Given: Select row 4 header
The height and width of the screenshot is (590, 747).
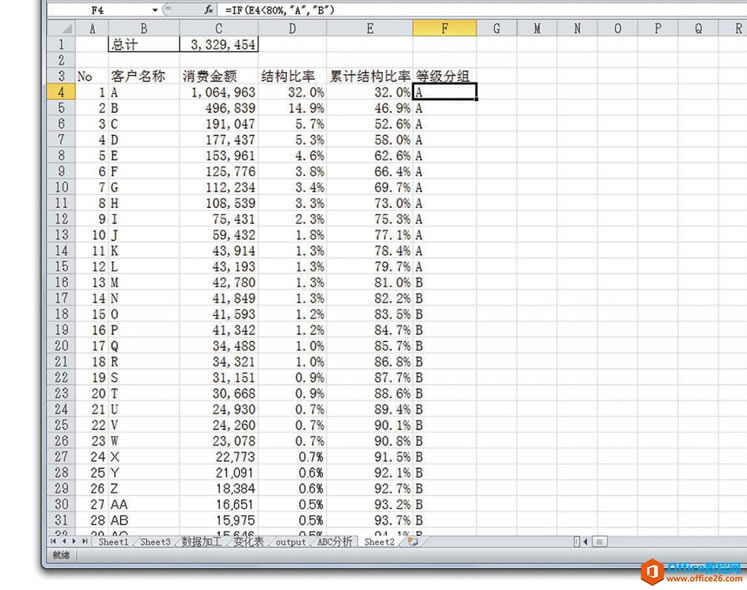Looking at the screenshot, I should tap(61, 92).
